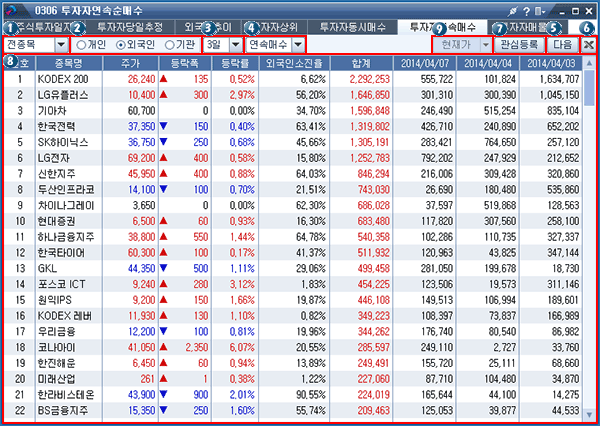The height and width of the screenshot is (426, 600).
Task: Sort by the 주가 column header
Action: (x=130, y=63)
